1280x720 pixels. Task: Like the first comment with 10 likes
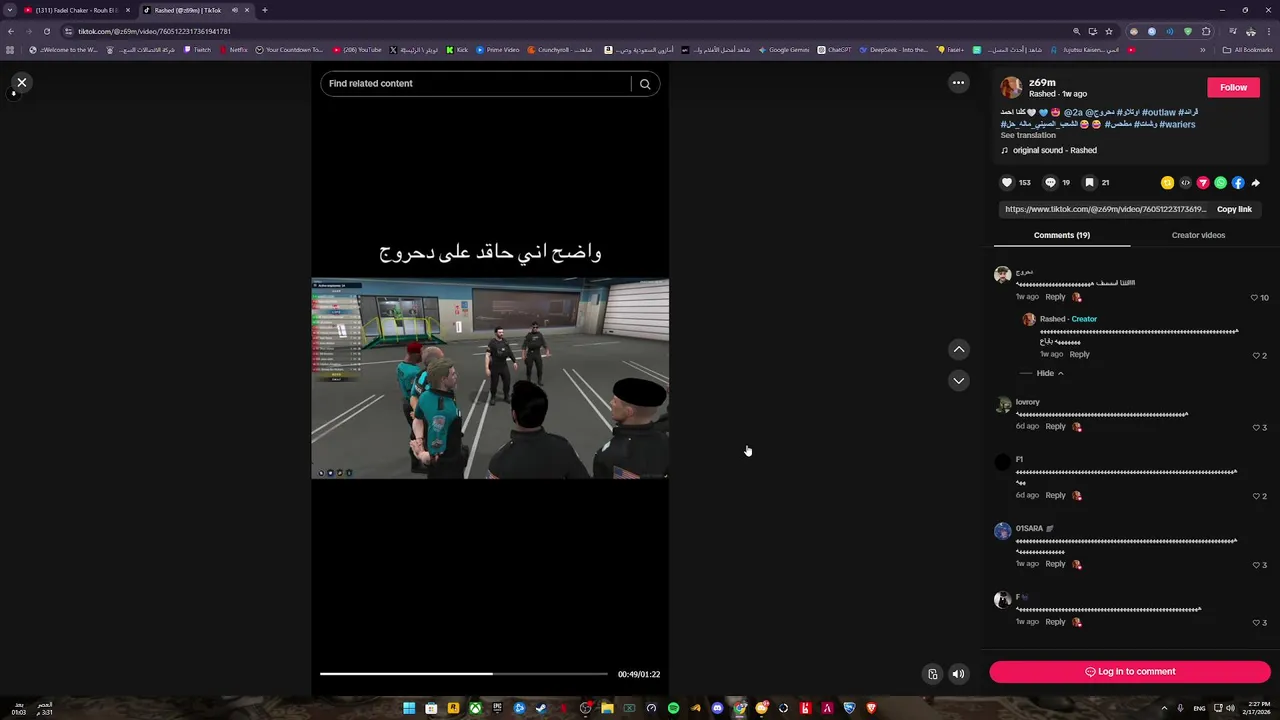[x=1254, y=298]
